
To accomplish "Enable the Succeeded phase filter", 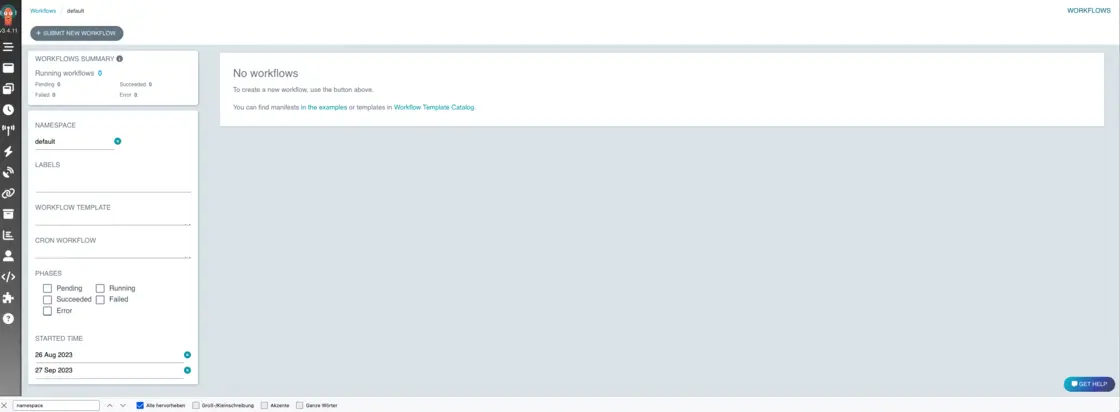I will pyautogui.click(x=47, y=299).
